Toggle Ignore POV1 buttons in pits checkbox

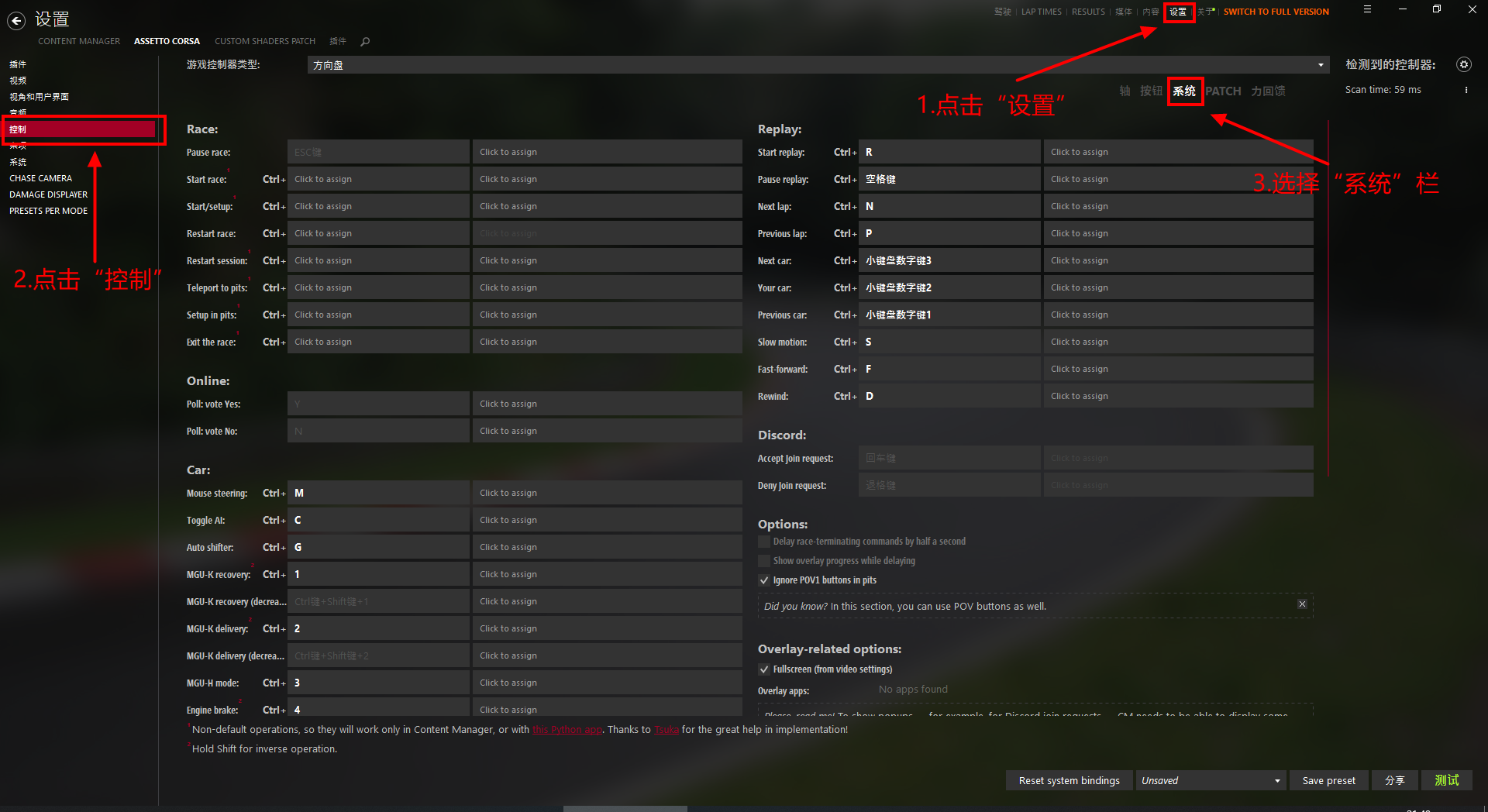pos(764,580)
